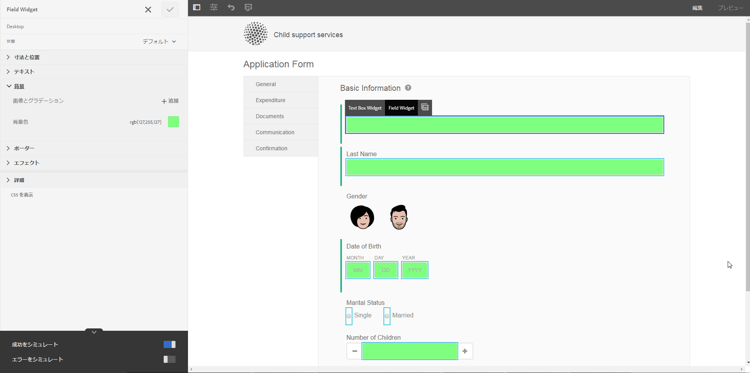Screen dimensions: 750x373
Task: Click the YYYY year field
Action: 415,270
